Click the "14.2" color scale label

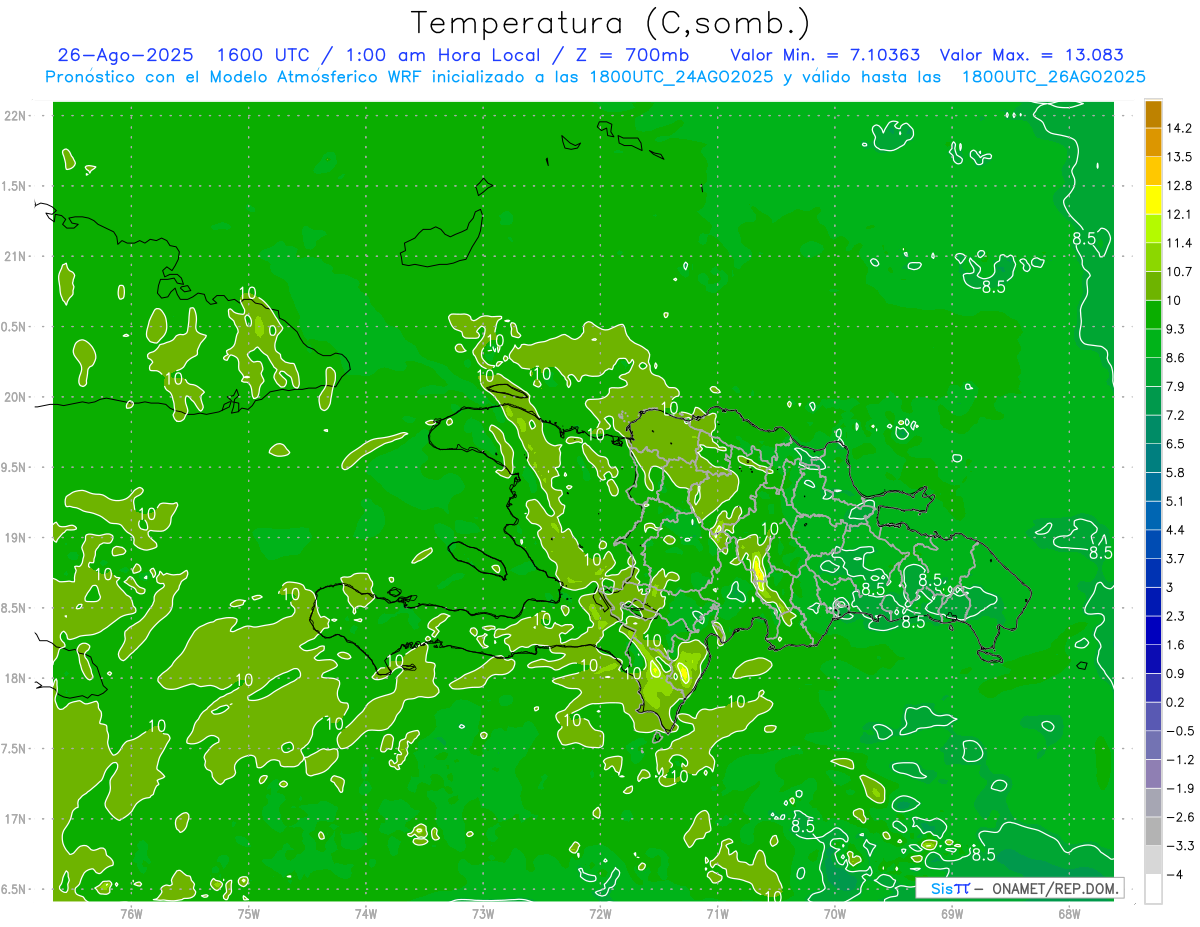(x=1180, y=128)
